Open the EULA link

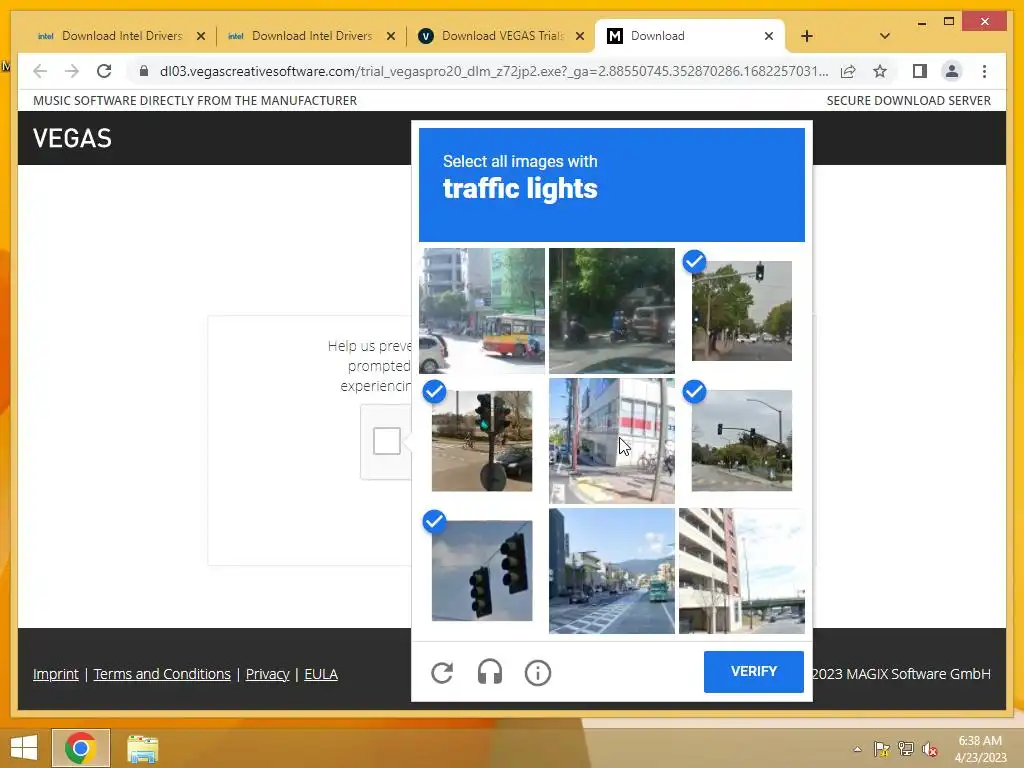point(321,674)
